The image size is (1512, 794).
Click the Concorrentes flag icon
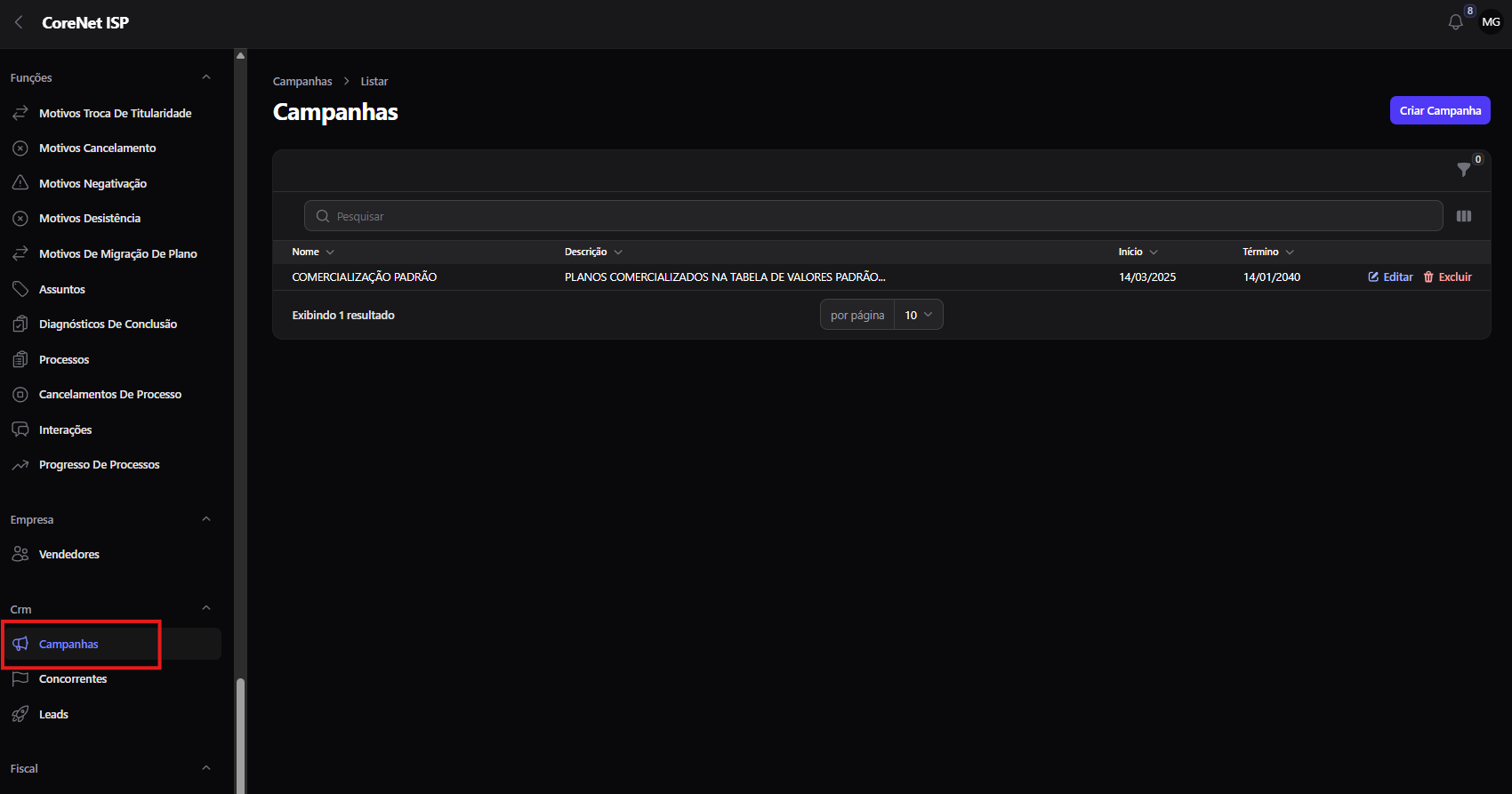click(20, 678)
